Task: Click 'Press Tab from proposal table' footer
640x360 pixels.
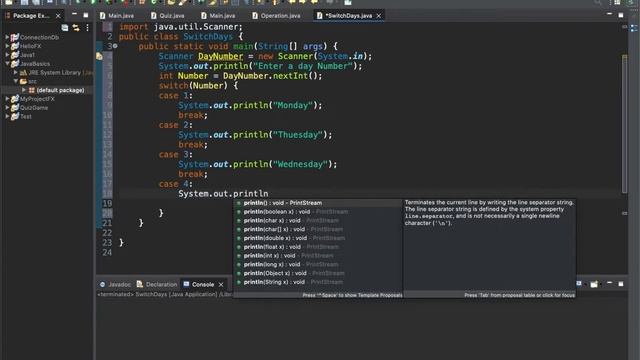Action: click(x=519, y=295)
